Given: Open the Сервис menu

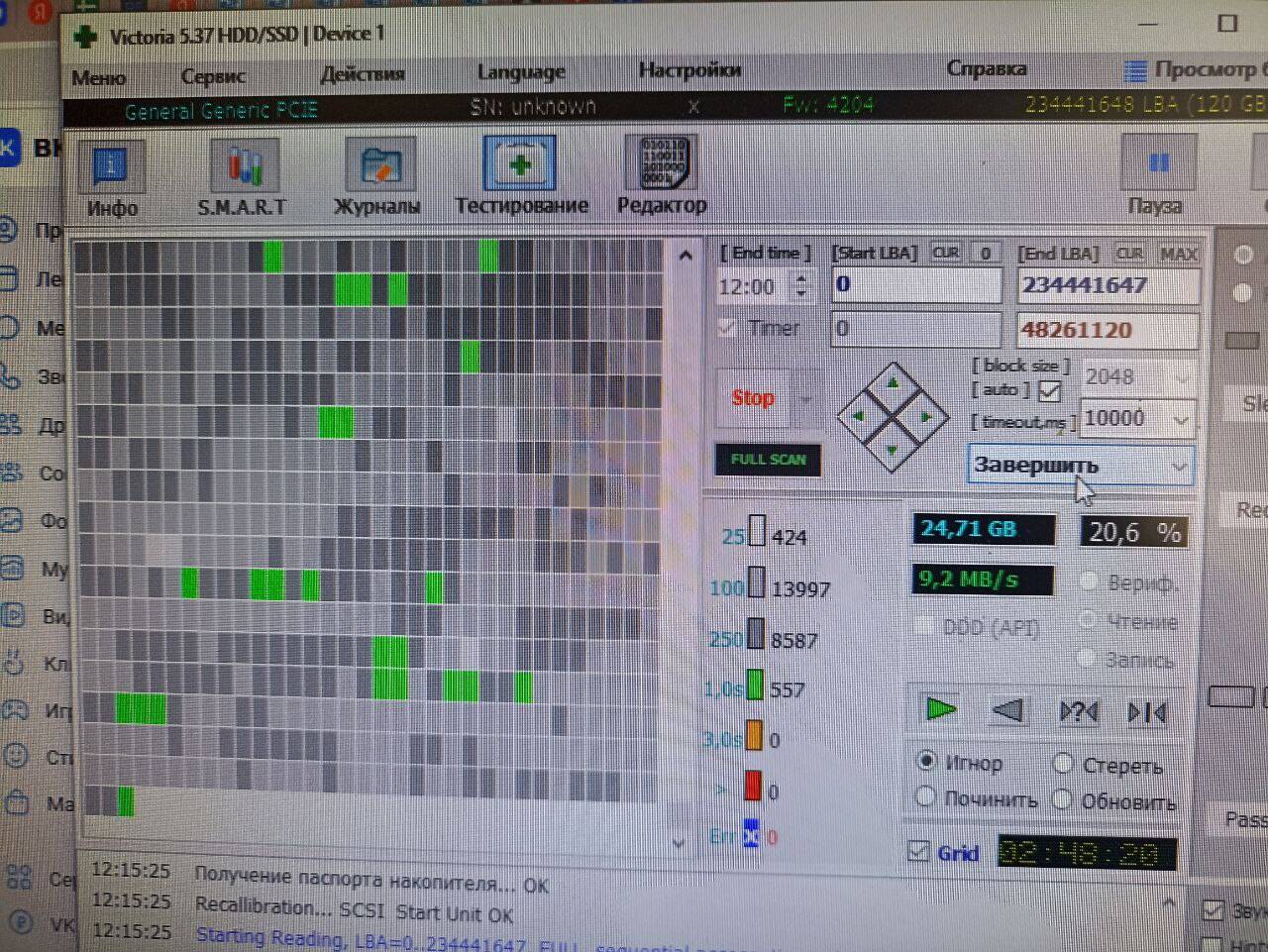Looking at the screenshot, I should click(213, 76).
